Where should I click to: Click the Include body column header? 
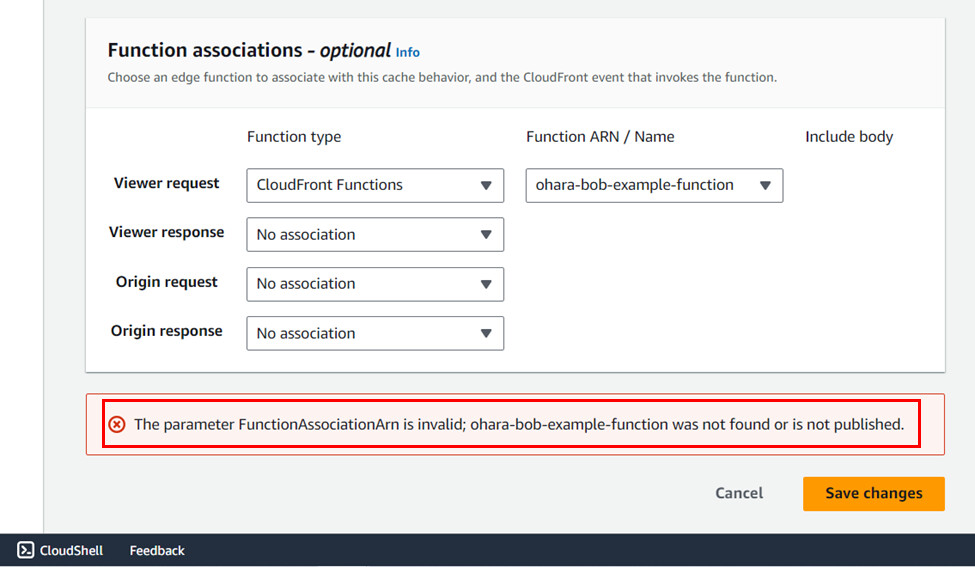[x=849, y=137]
